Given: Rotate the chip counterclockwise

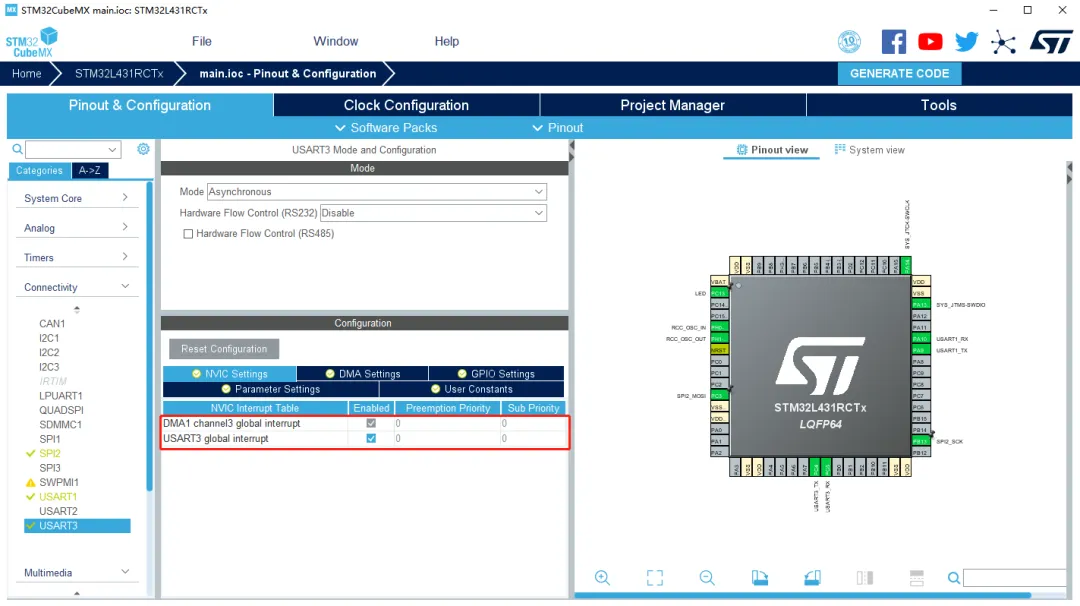Looking at the screenshot, I should (x=812, y=578).
